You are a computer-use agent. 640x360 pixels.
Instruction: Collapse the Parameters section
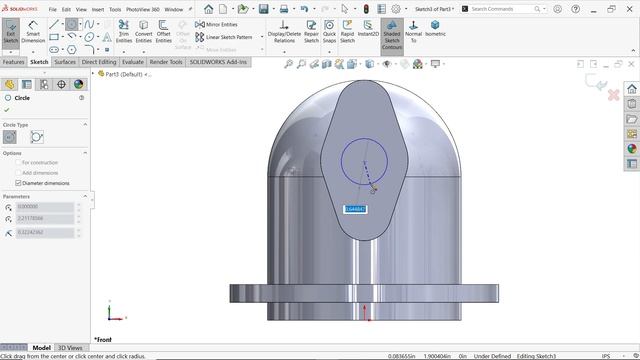coord(85,196)
